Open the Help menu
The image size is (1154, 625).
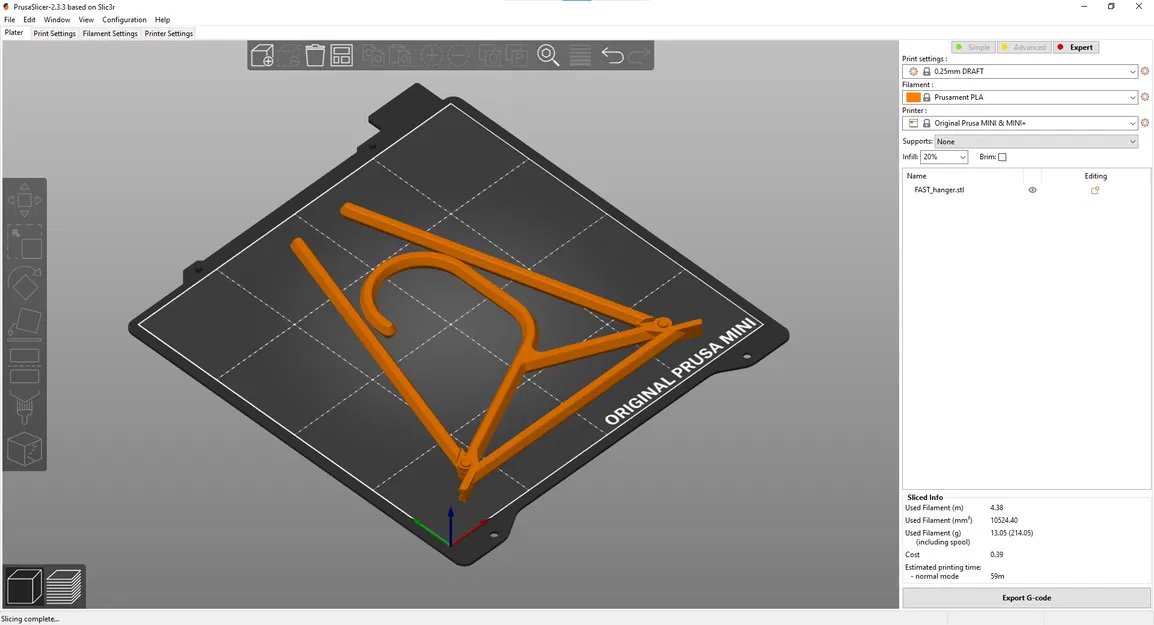point(163,20)
